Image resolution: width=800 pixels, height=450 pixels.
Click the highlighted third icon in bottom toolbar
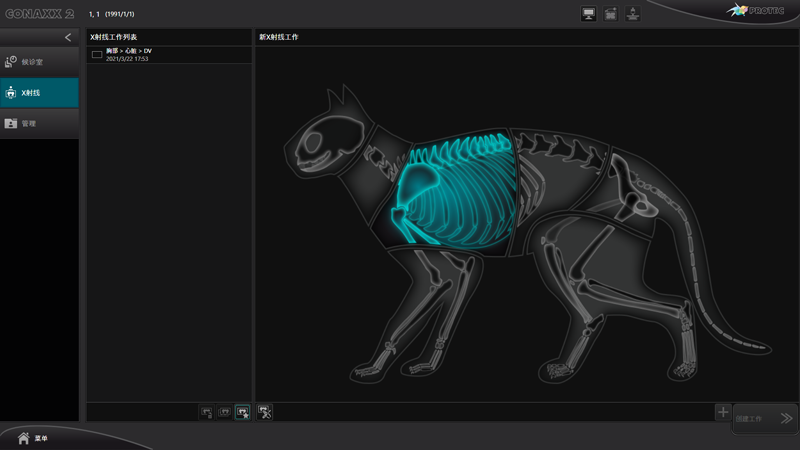coord(242,411)
